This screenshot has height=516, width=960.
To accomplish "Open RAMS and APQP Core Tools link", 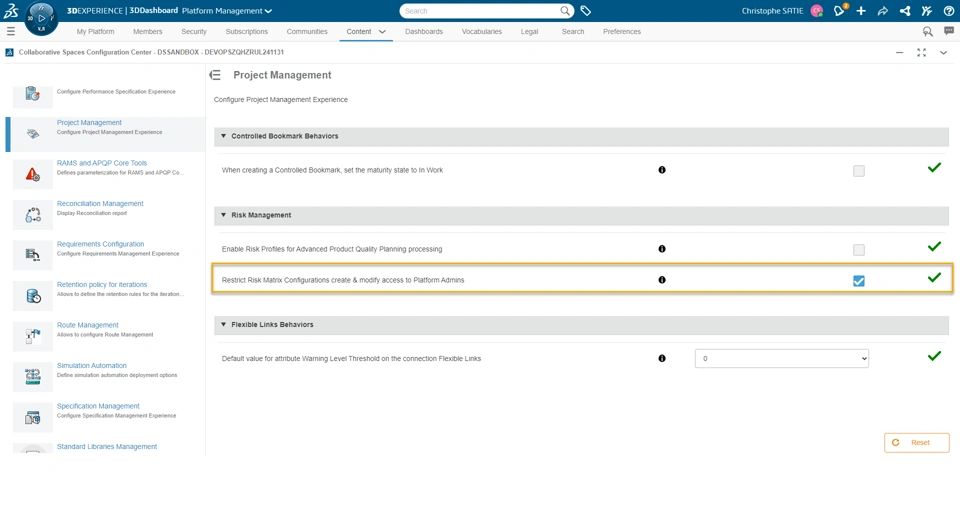I will click(102, 163).
